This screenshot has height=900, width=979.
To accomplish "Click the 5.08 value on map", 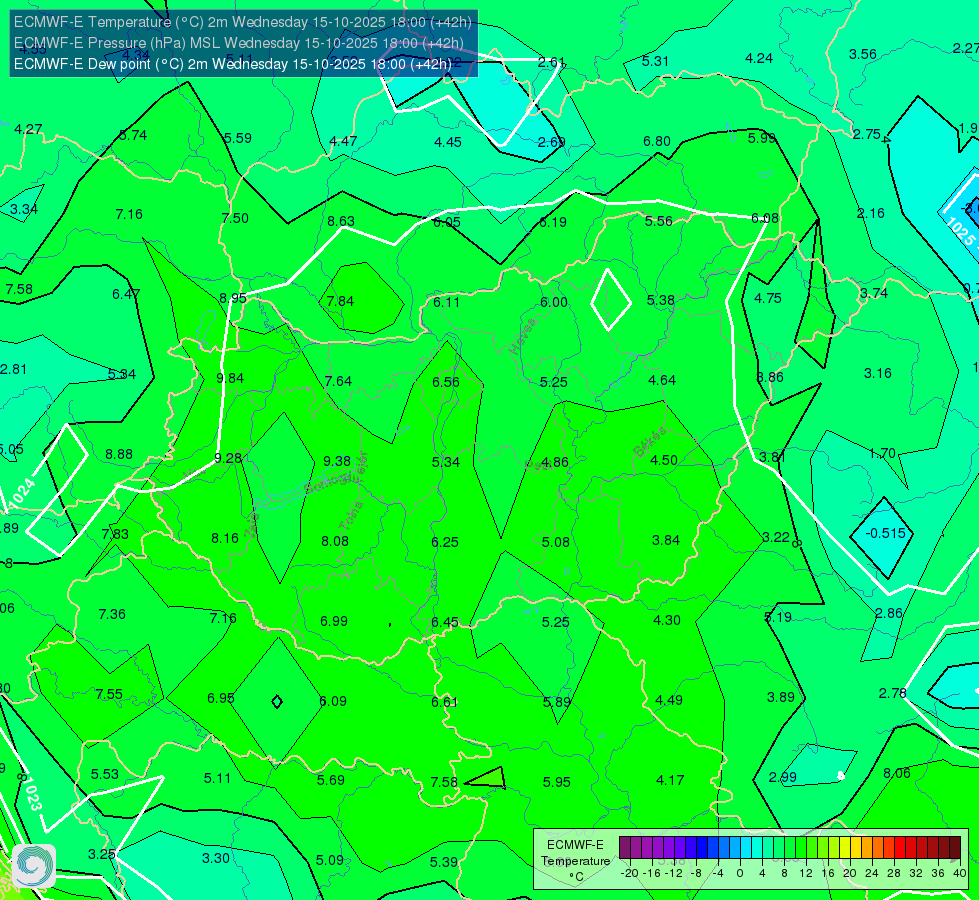I will point(556,541).
